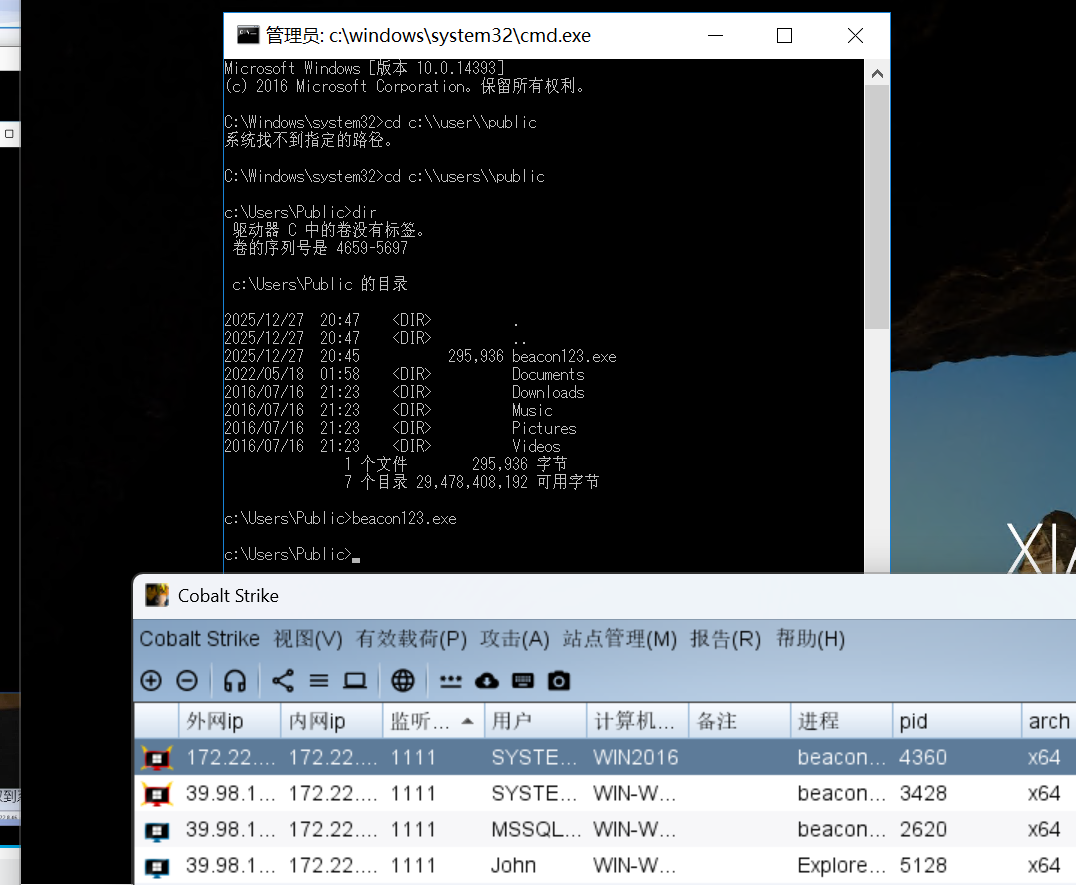Sort by the 计算机 column header
This screenshot has height=885, width=1076.
pos(637,721)
